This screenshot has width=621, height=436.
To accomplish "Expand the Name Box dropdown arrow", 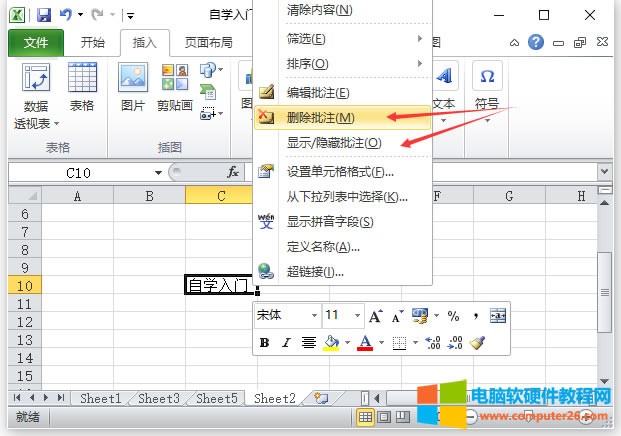I will click(158, 173).
